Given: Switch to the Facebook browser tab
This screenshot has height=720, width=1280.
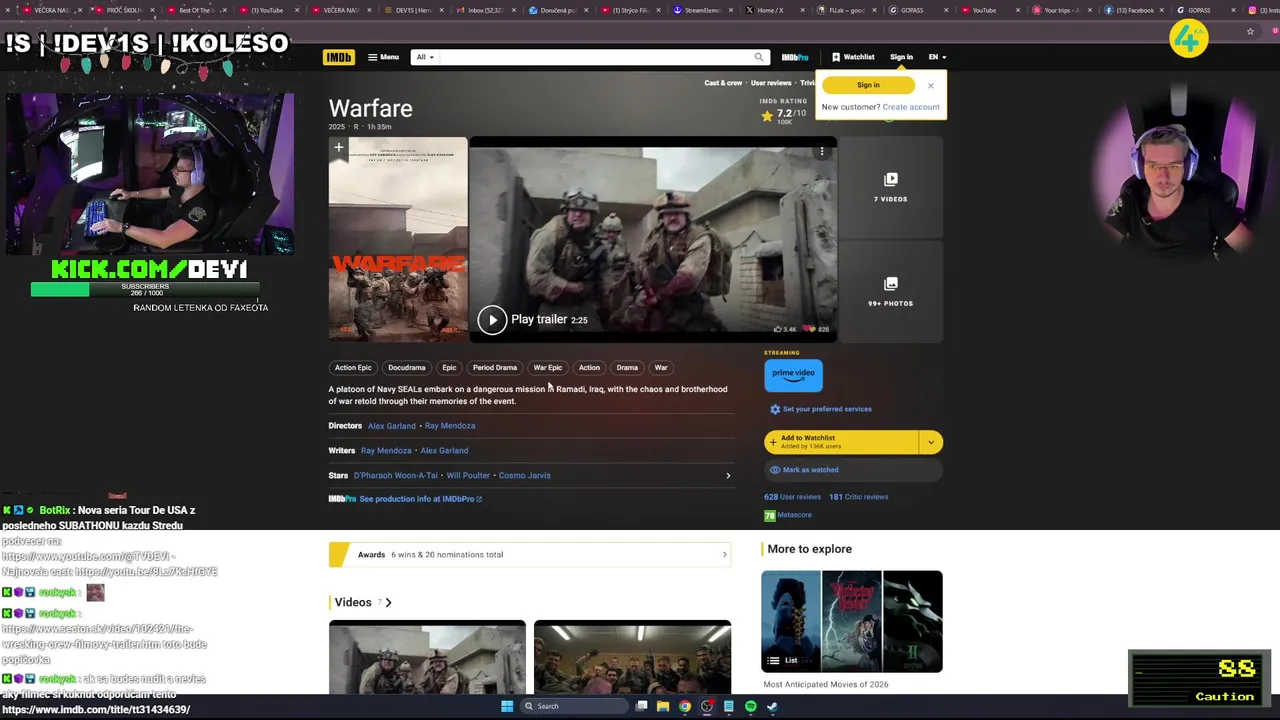Looking at the screenshot, I should [1135, 10].
